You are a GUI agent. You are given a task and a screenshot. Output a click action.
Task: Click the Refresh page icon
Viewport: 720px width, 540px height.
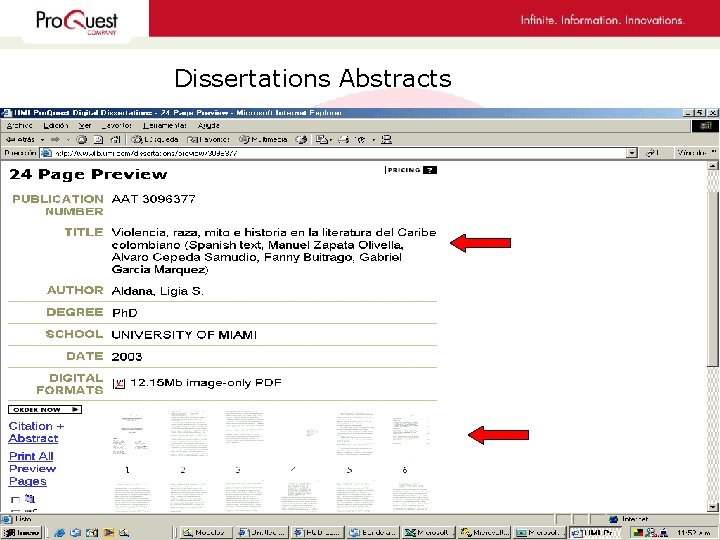click(98, 139)
